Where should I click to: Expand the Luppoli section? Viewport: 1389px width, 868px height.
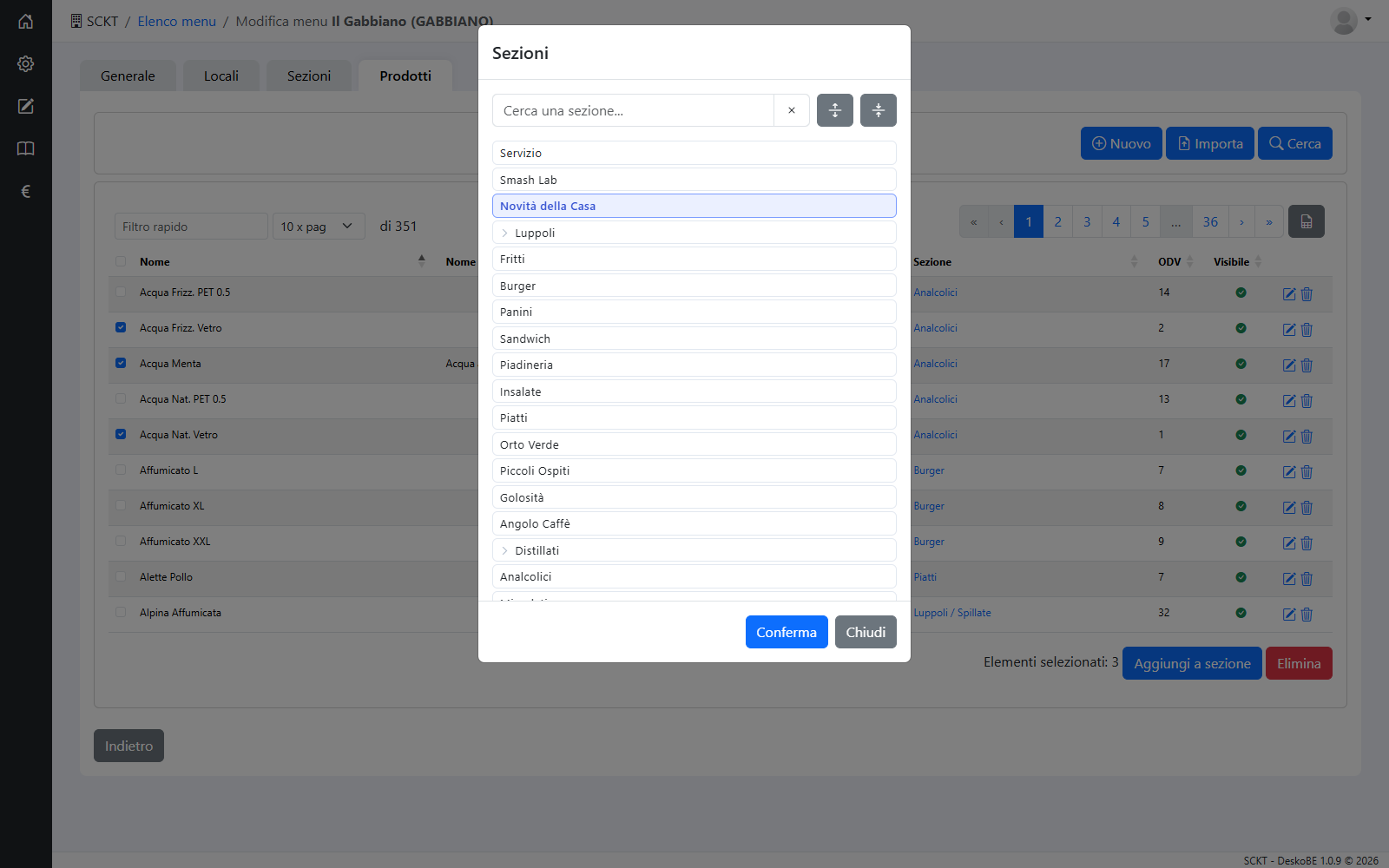[x=504, y=233]
